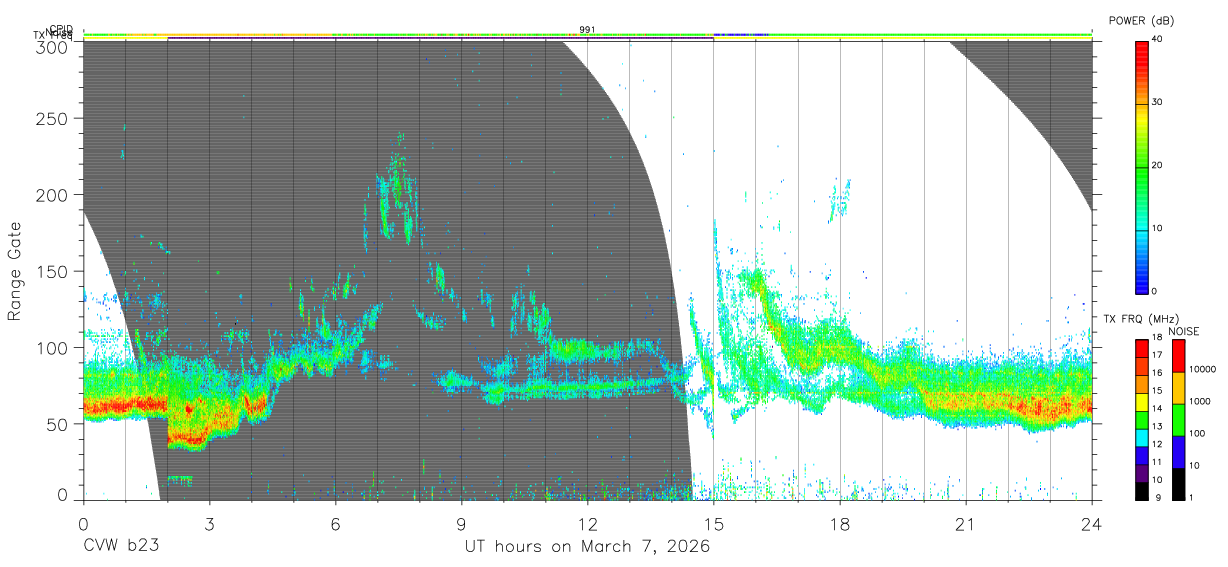1228x567 pixels.
Task: Click the 200 tick on Range Gate axis
Action: coord(53,194)
